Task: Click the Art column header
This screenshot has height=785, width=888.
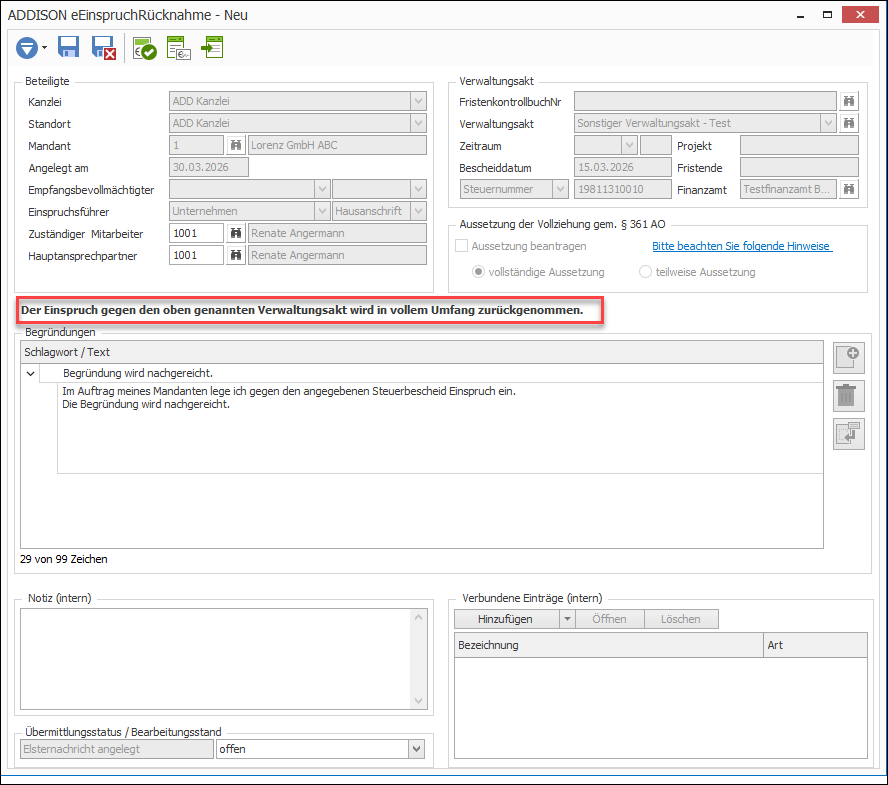Action: (816, 645)
